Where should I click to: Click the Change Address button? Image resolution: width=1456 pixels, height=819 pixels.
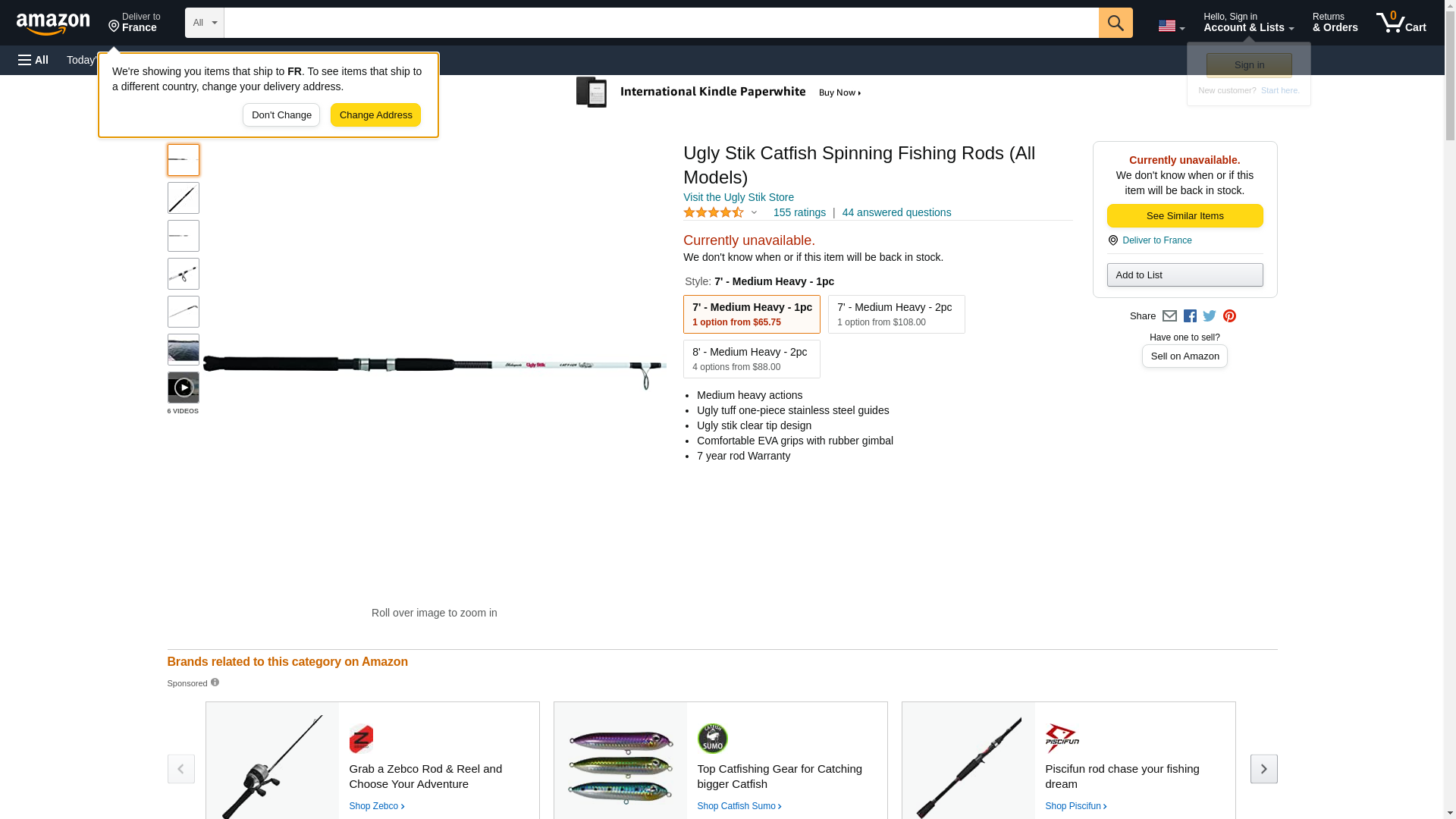[x=375, y=115]
